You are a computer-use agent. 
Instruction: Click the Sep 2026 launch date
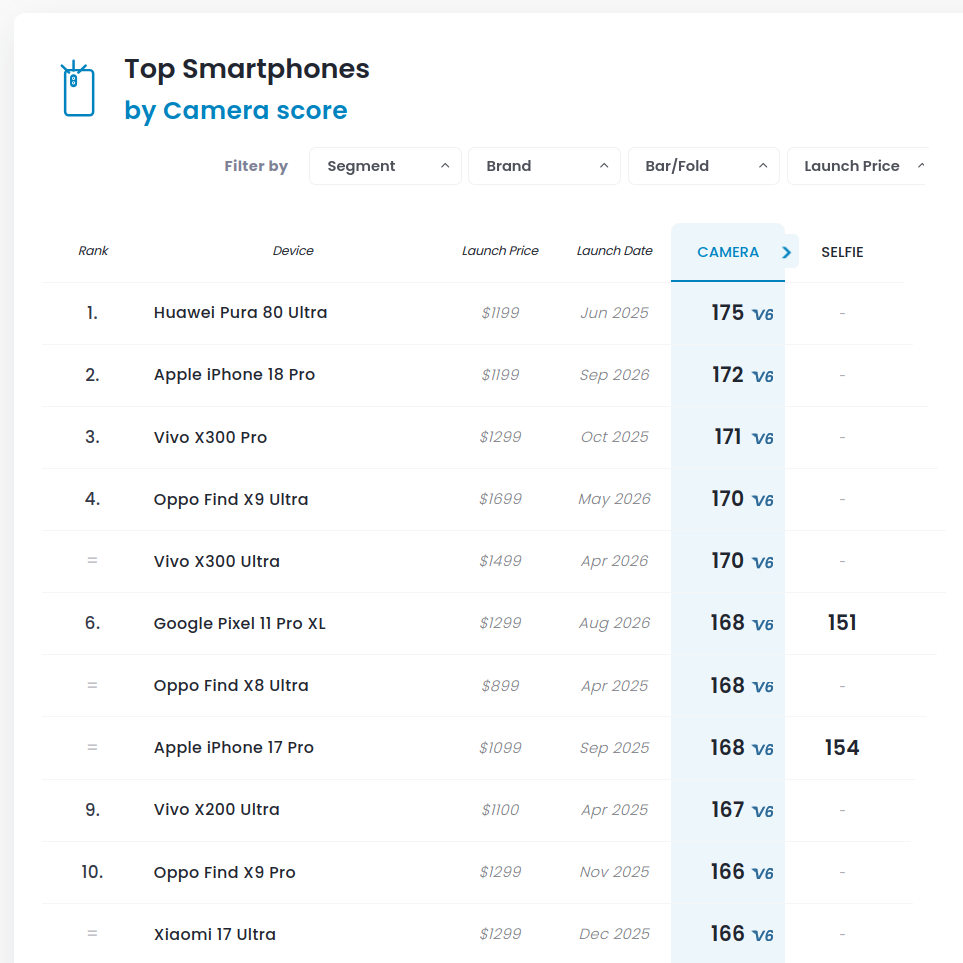coord(614,375)
